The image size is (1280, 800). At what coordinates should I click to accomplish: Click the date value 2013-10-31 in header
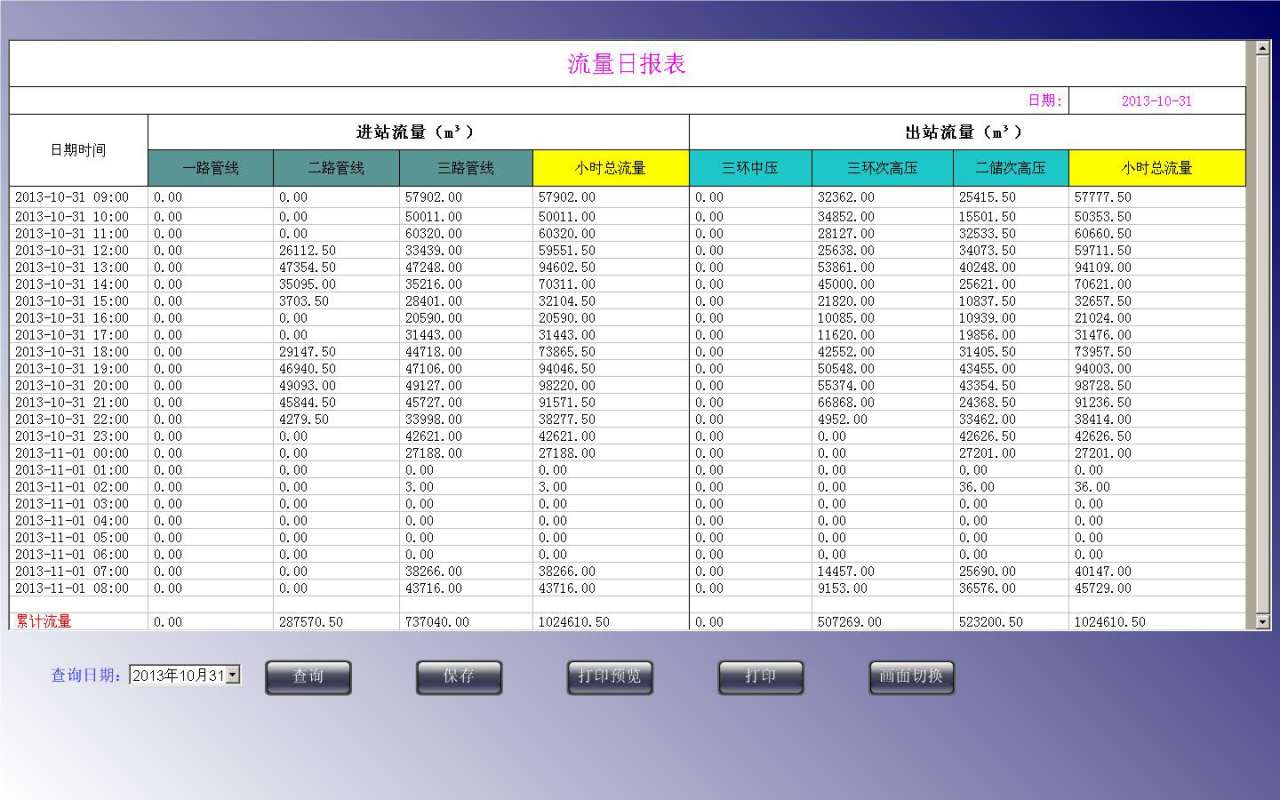coord(1157,101)
